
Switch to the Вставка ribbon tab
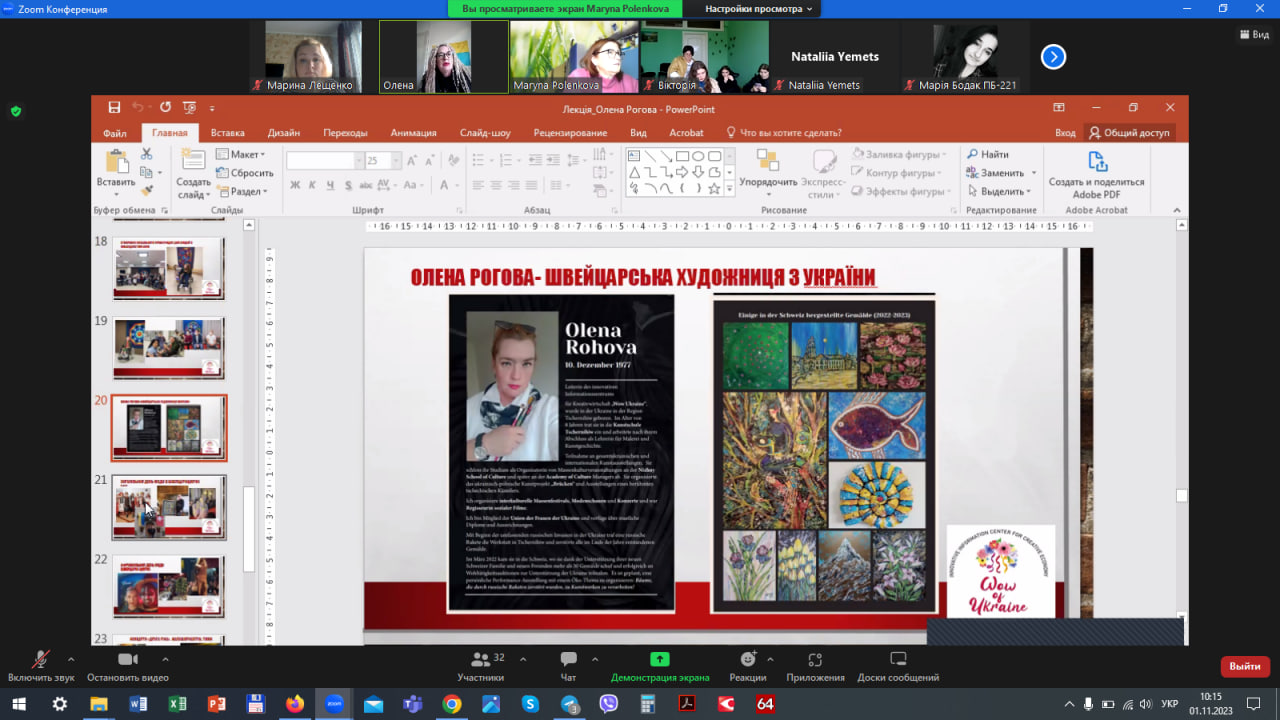pyautogui.click(x=227, y=133)
